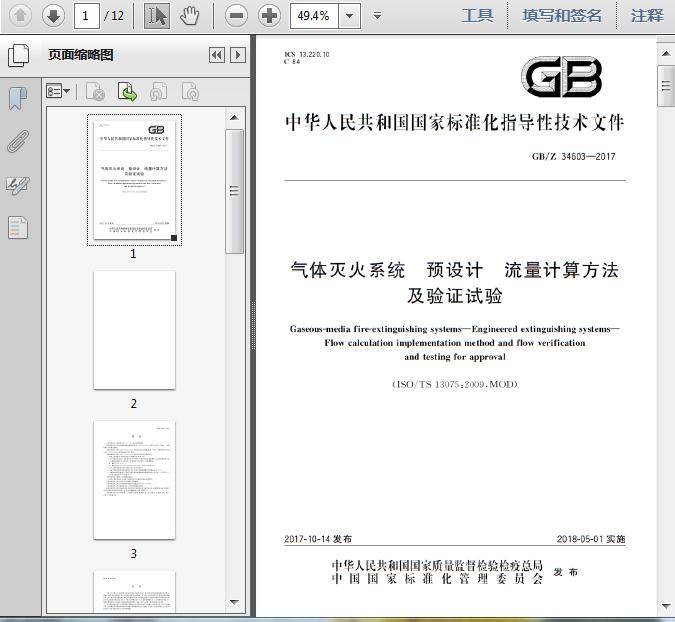The height and width of the screenshot is (622, 675).
Task: Select page 3 thumbnail
Action: point(134,480)
